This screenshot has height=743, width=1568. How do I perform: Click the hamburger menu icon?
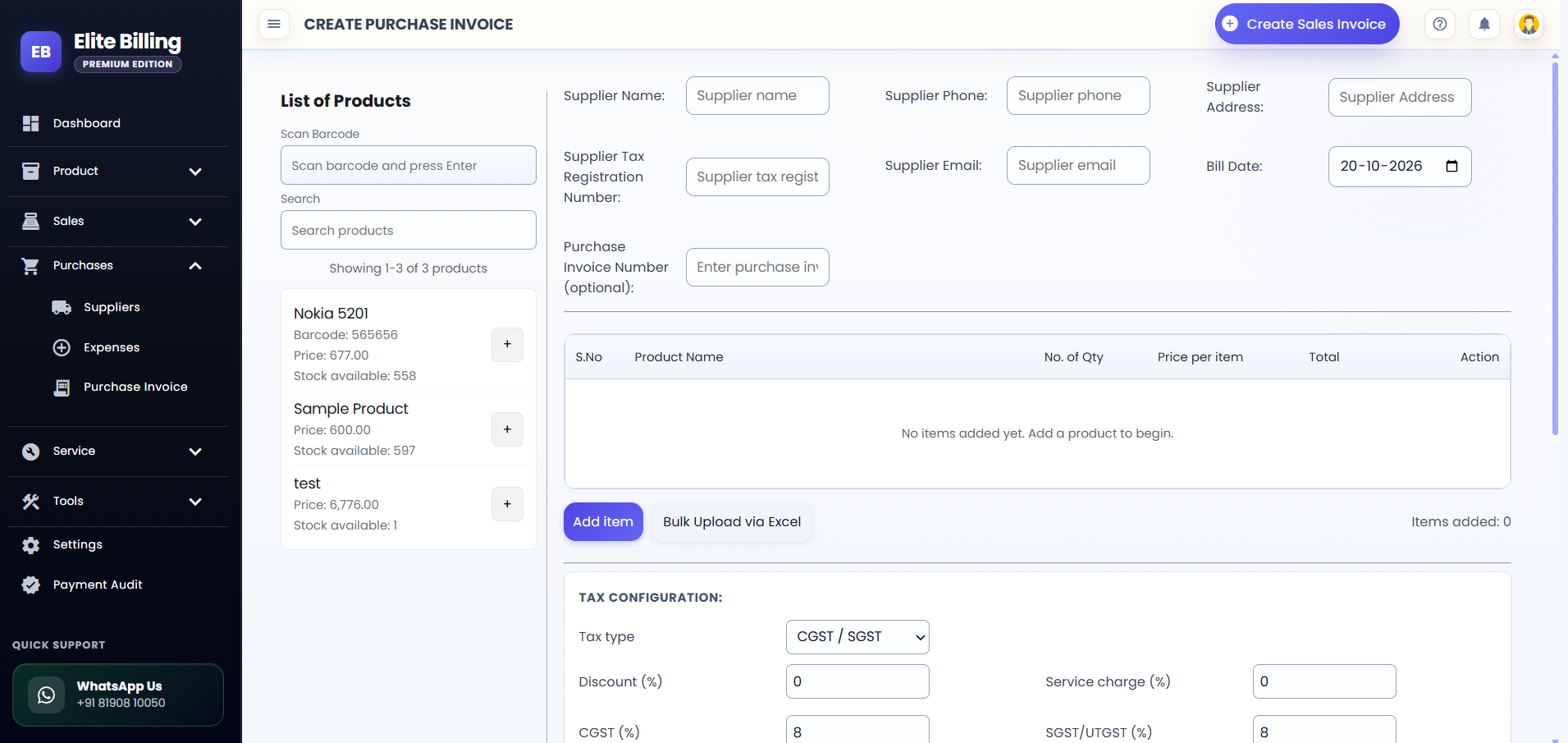(x=274, y=24)
